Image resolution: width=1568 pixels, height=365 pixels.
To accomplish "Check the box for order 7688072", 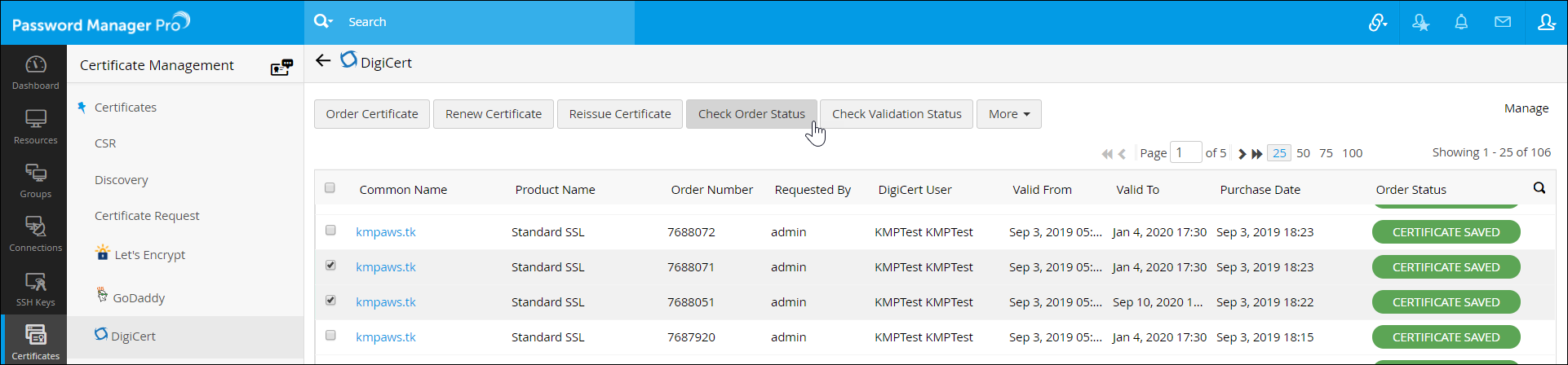I will 330,231.
